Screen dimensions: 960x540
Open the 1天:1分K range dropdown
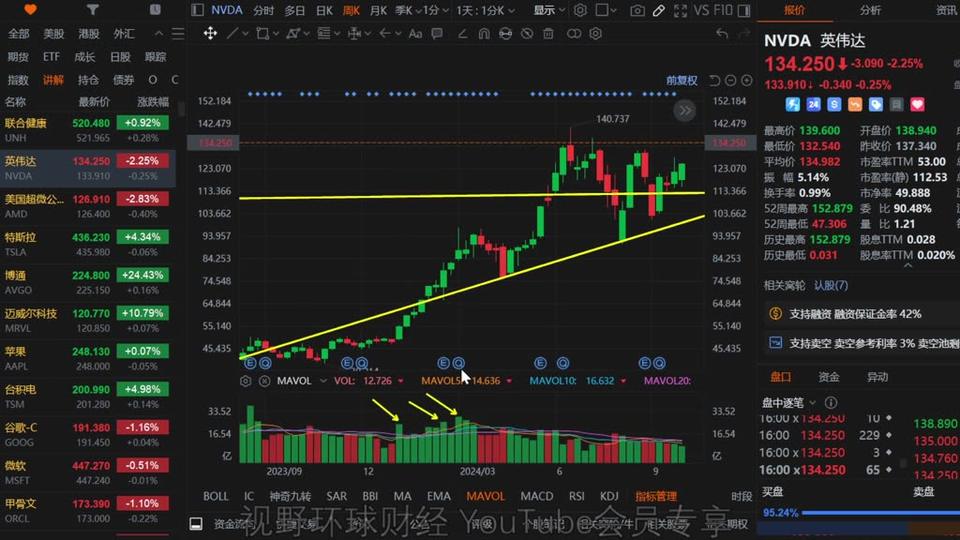486,10
